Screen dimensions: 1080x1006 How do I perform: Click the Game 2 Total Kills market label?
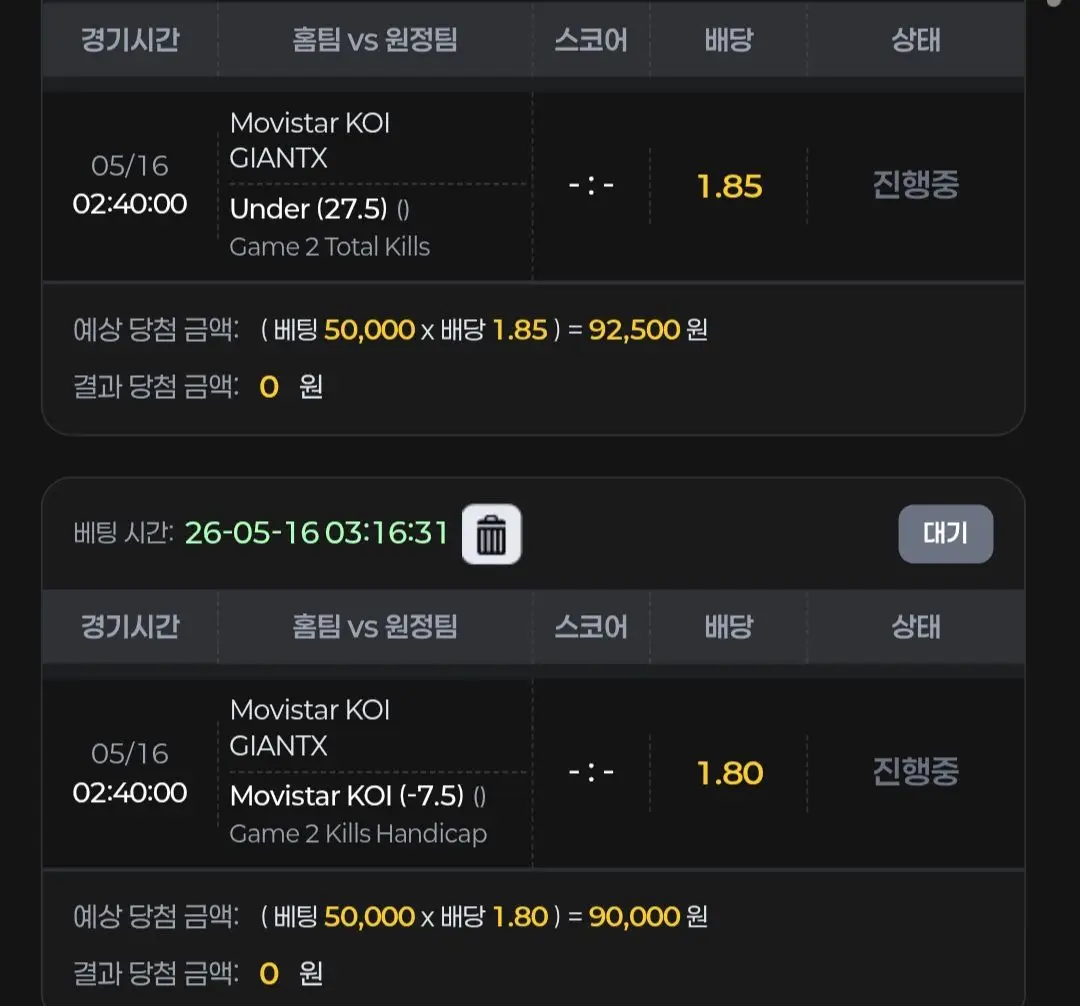click(x=329, y=247)
